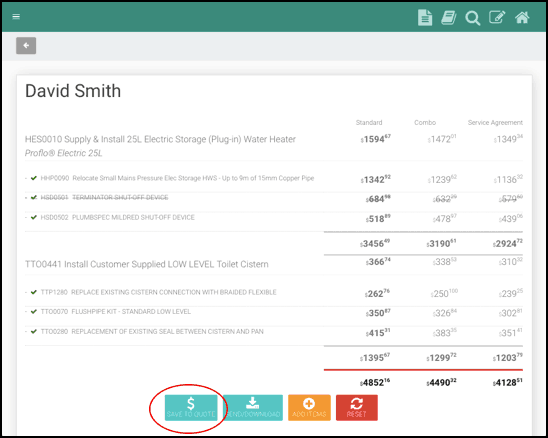Select Service Agreement grand total $4128
Viewport: 548px width, 438px height.
pos(508,382)
